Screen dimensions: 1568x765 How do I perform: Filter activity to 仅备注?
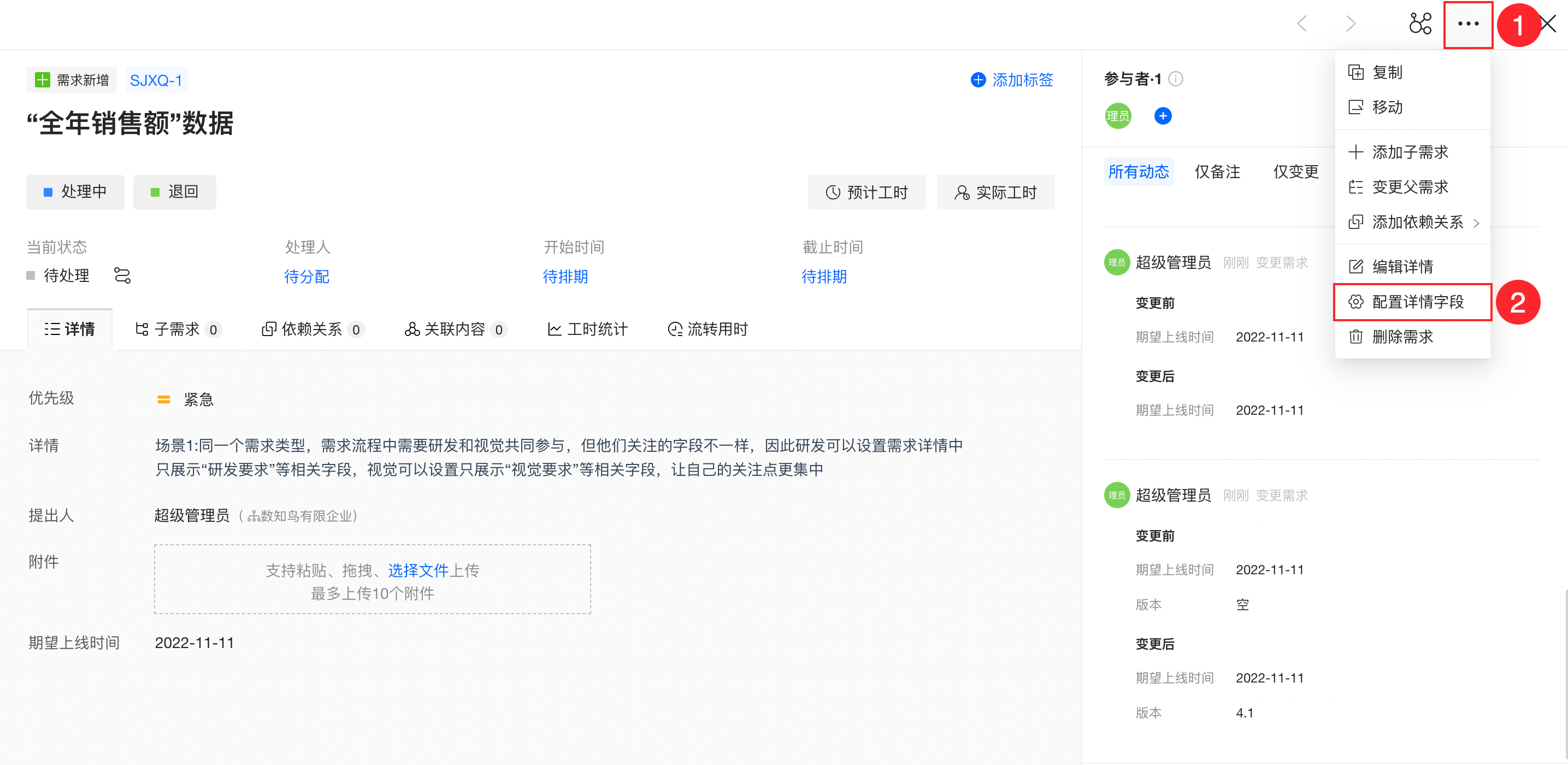1217,172
